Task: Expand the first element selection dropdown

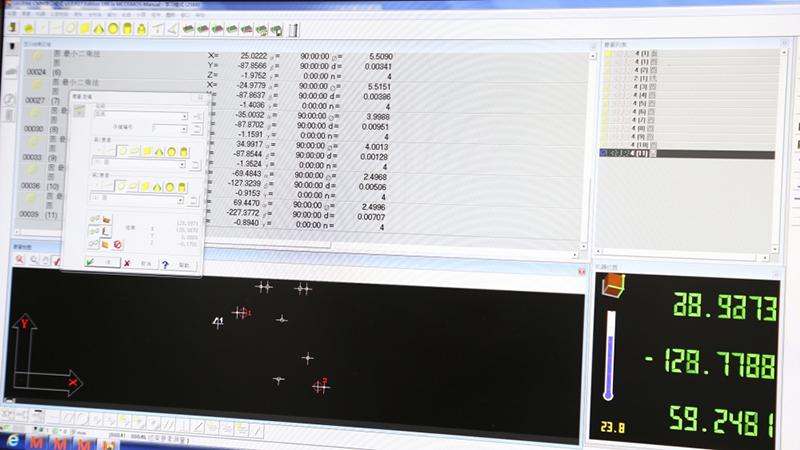Action: [x=184, y=164]
